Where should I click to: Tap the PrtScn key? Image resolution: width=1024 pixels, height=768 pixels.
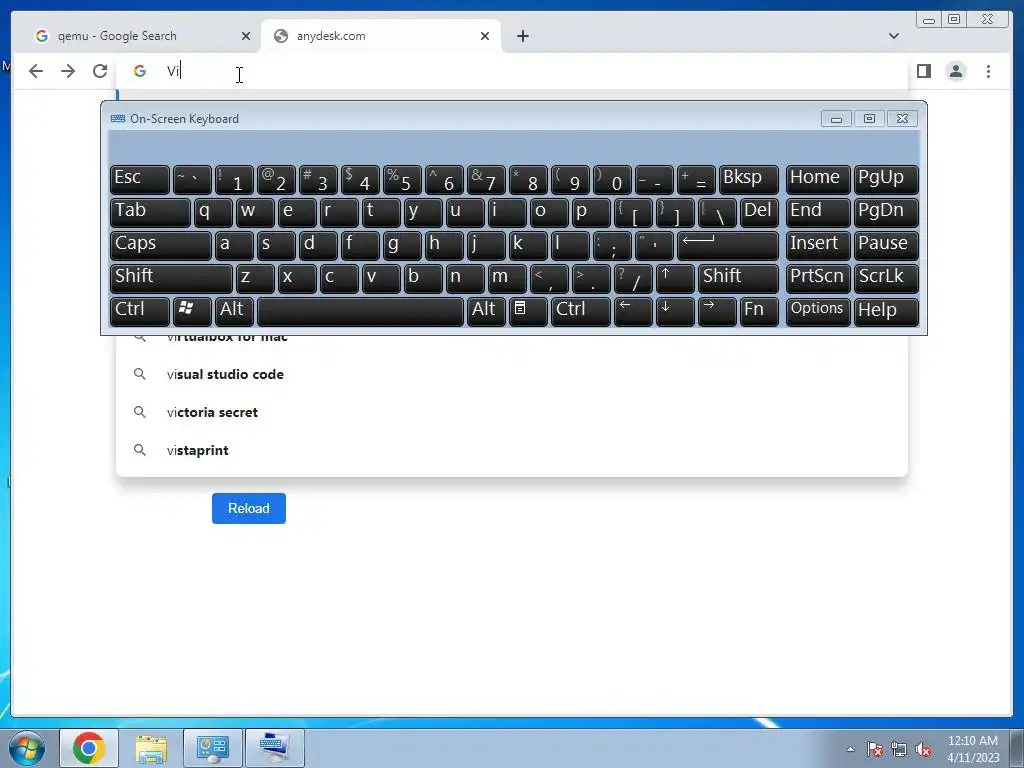click(x=818, y=278)
